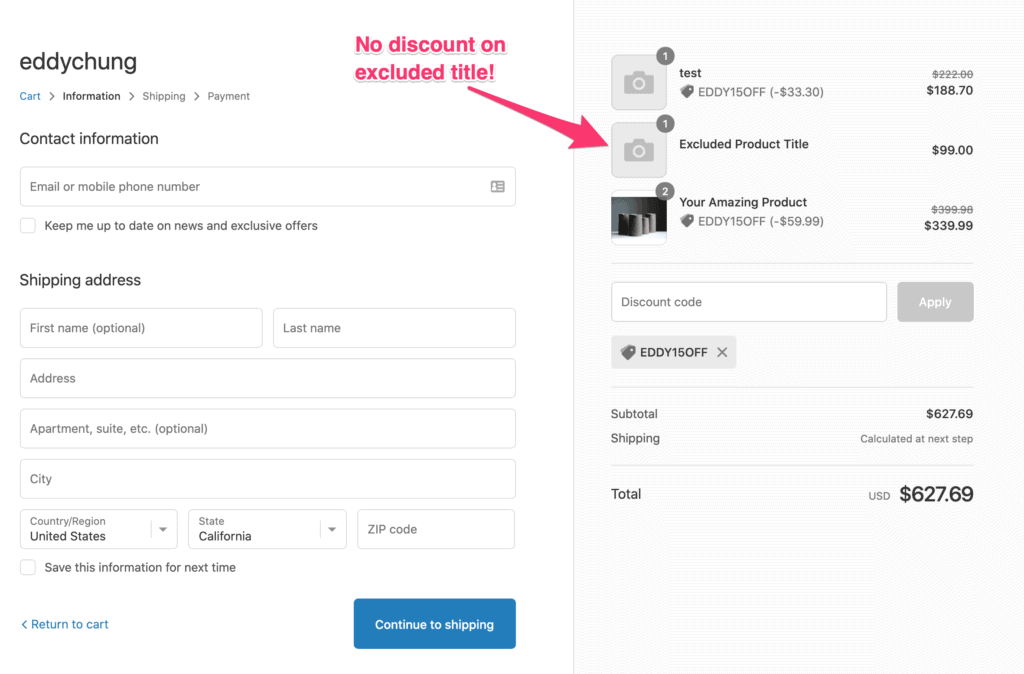Open Return to cart link
Image resolution: width=1024 pixels, height=674 pixels.
(64, 624)
